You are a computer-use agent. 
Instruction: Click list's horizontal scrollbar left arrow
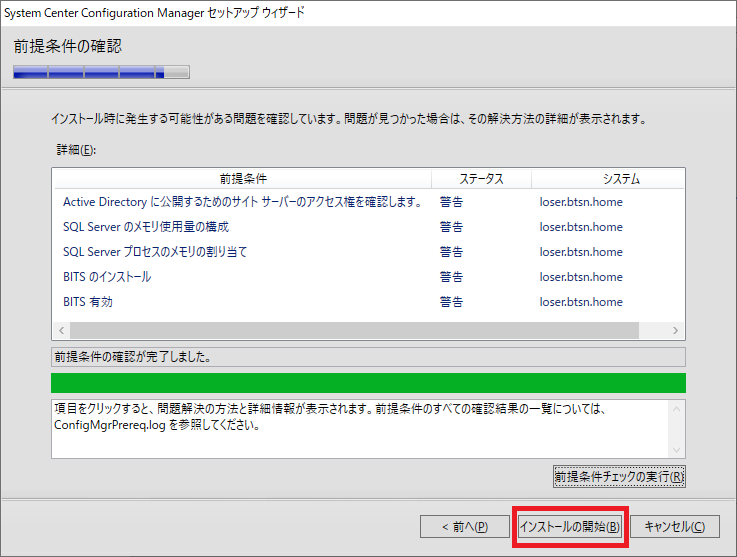(62, 330)
